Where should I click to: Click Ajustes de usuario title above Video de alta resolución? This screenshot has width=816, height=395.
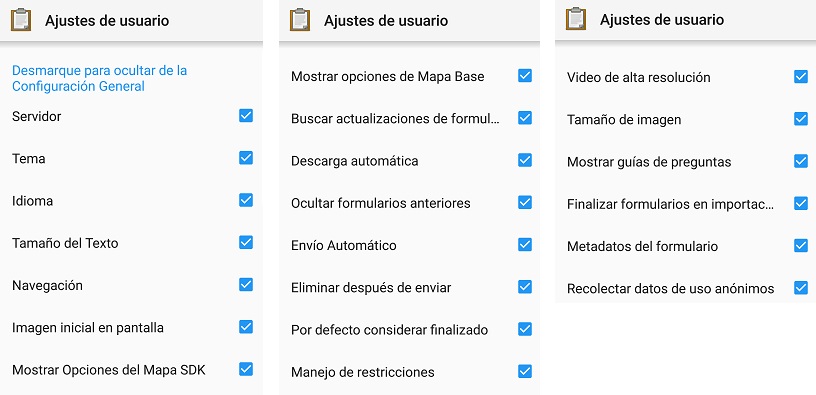click(661, 20)
